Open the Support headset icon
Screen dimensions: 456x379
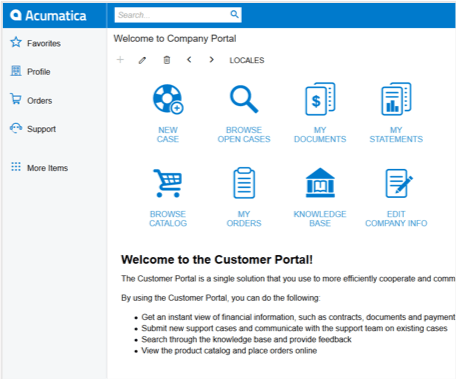[16, 128]
